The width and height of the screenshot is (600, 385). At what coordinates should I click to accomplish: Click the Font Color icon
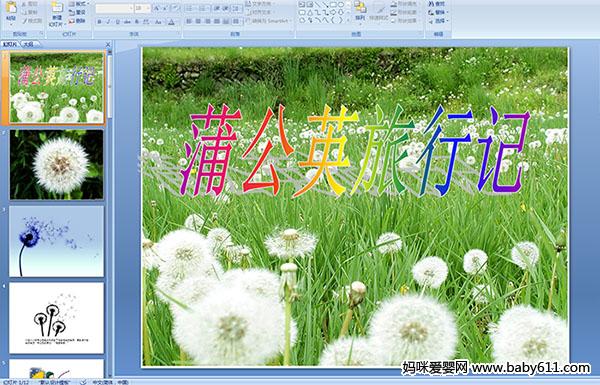(x=171, y=22)
